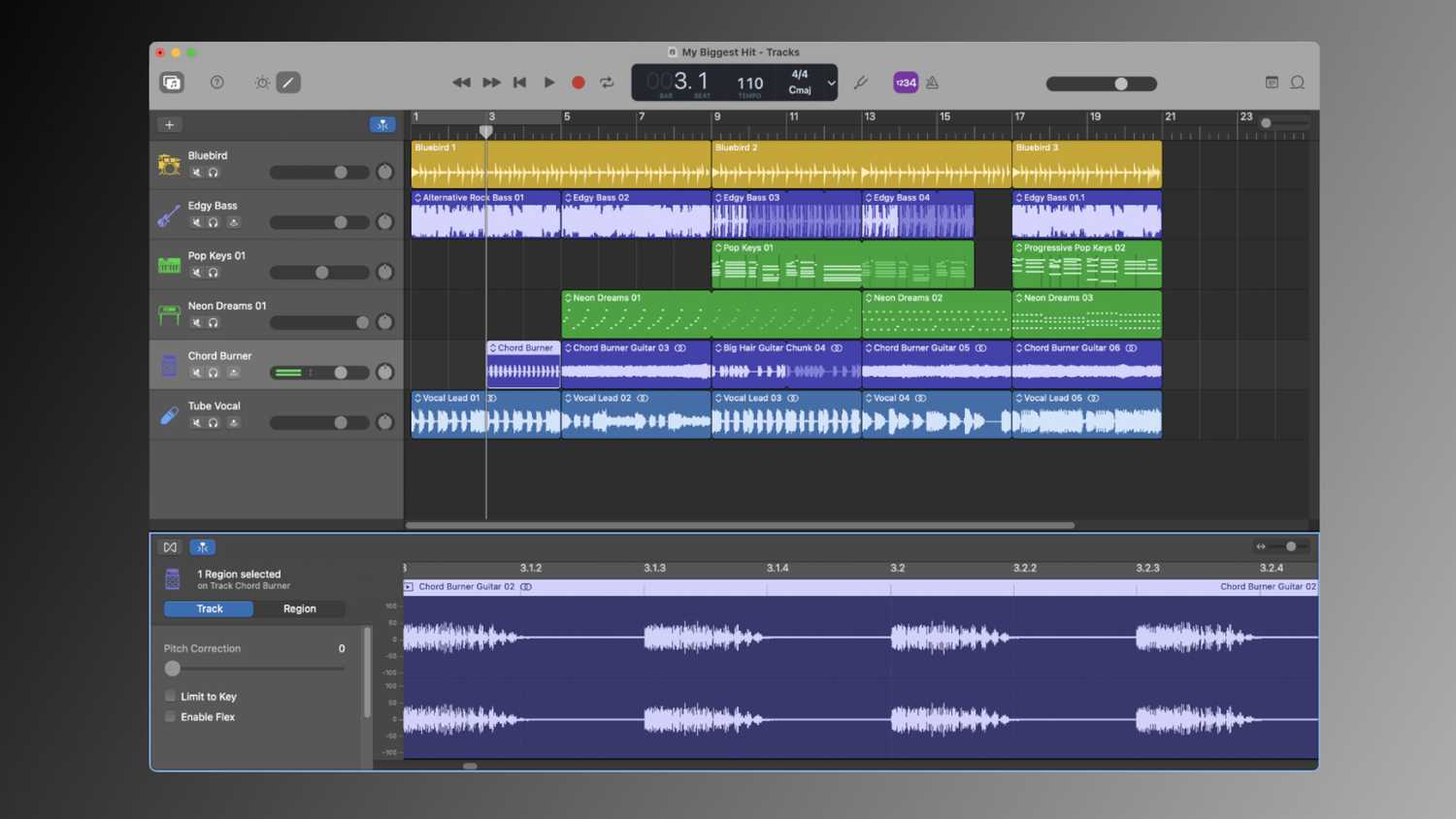Toggle the count-in 1234 button
Screen dimensions: 1456x819
click(905, 82)
